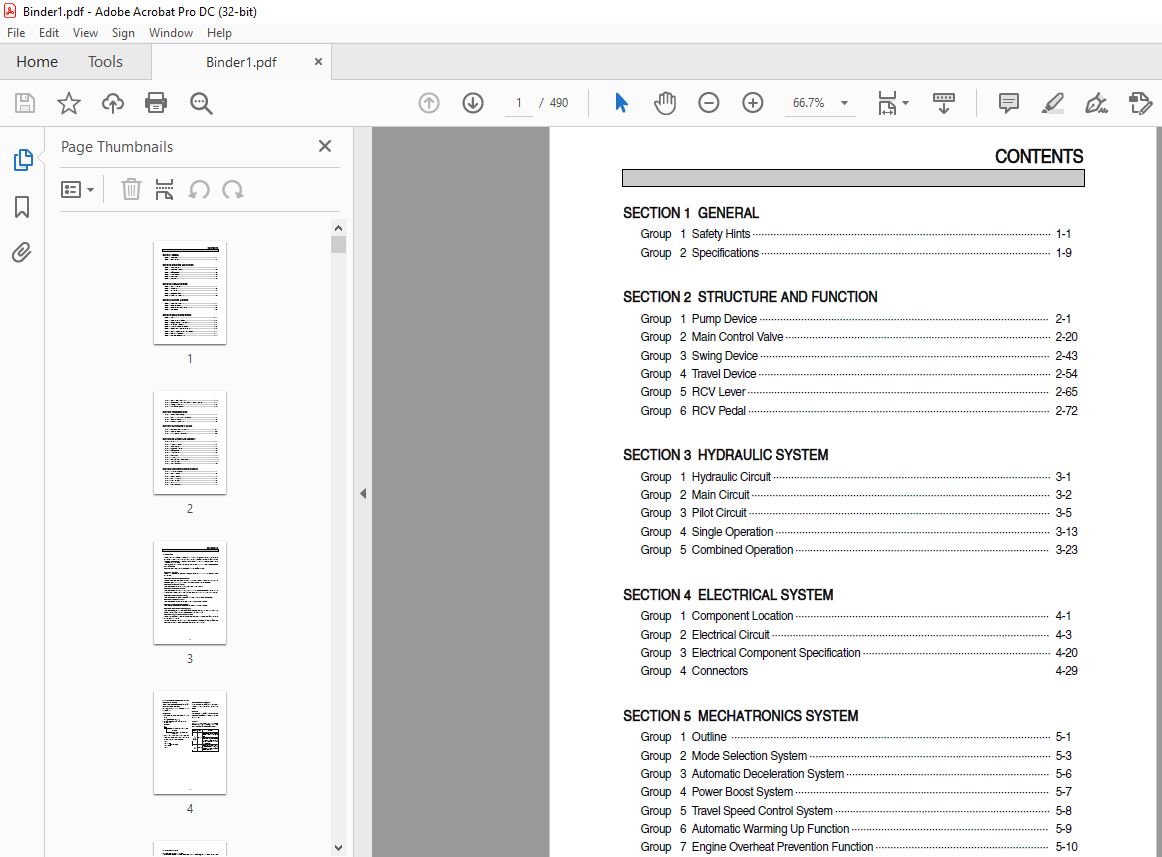Select page 3 thumbnail

tap(190, 592)
